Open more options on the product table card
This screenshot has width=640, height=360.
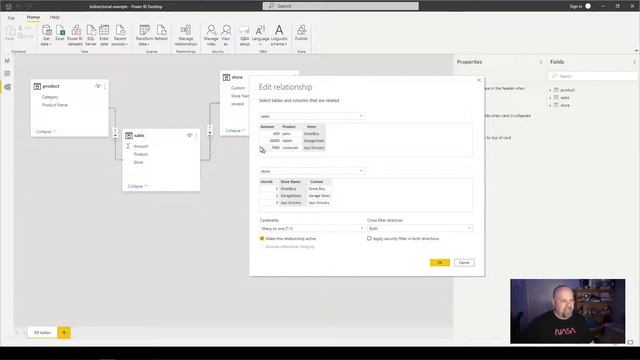coord(105,86)
